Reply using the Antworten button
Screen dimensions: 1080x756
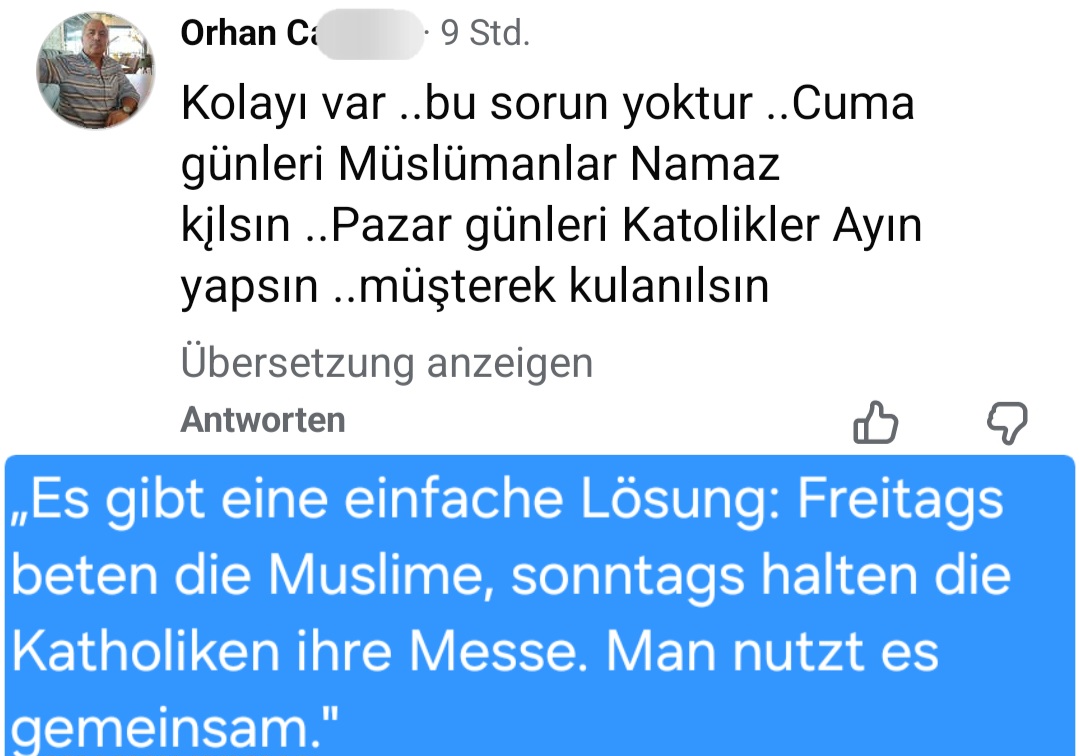click(263, 420)
